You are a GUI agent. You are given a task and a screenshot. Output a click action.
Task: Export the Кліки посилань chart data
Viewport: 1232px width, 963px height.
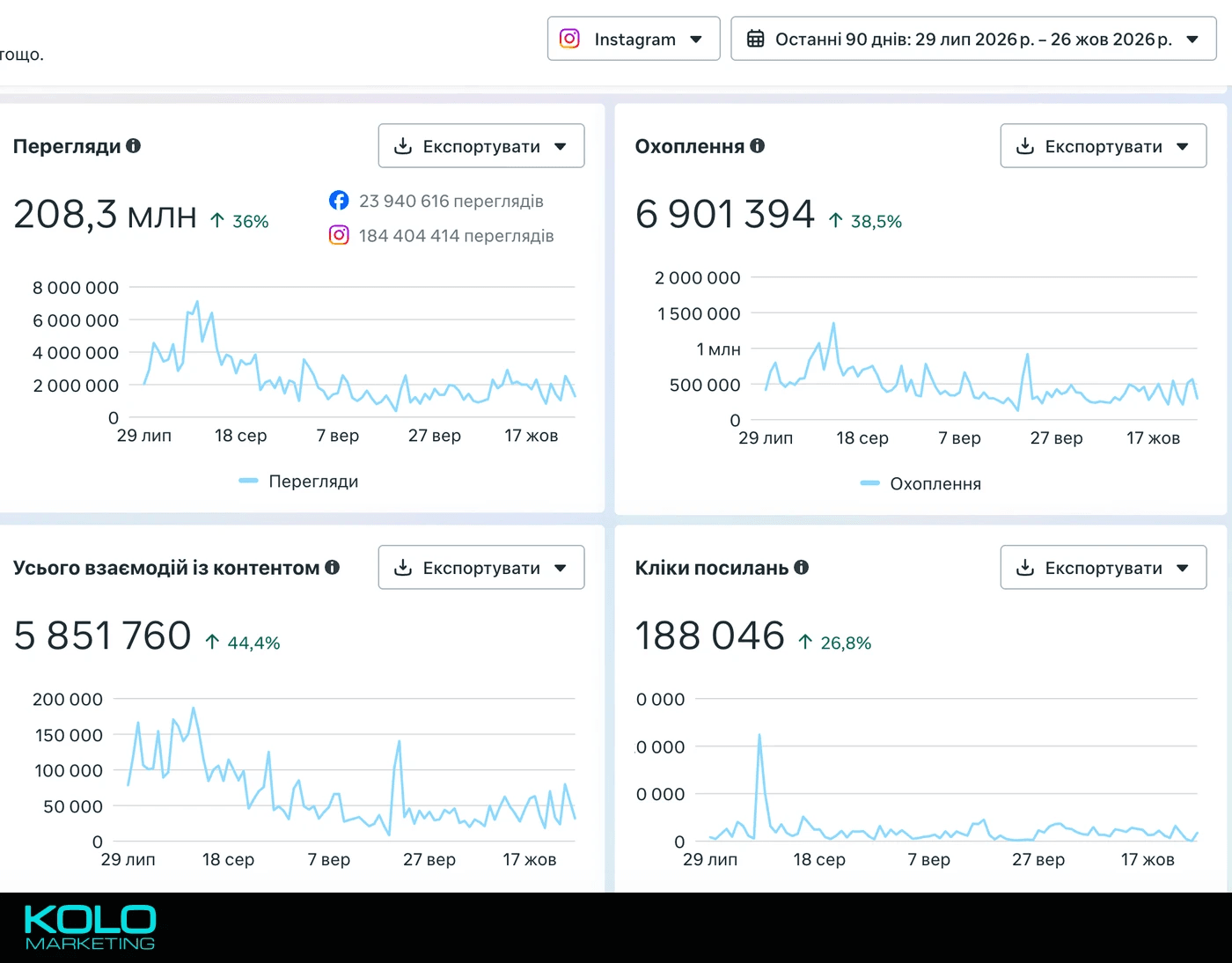point(1104,568)
